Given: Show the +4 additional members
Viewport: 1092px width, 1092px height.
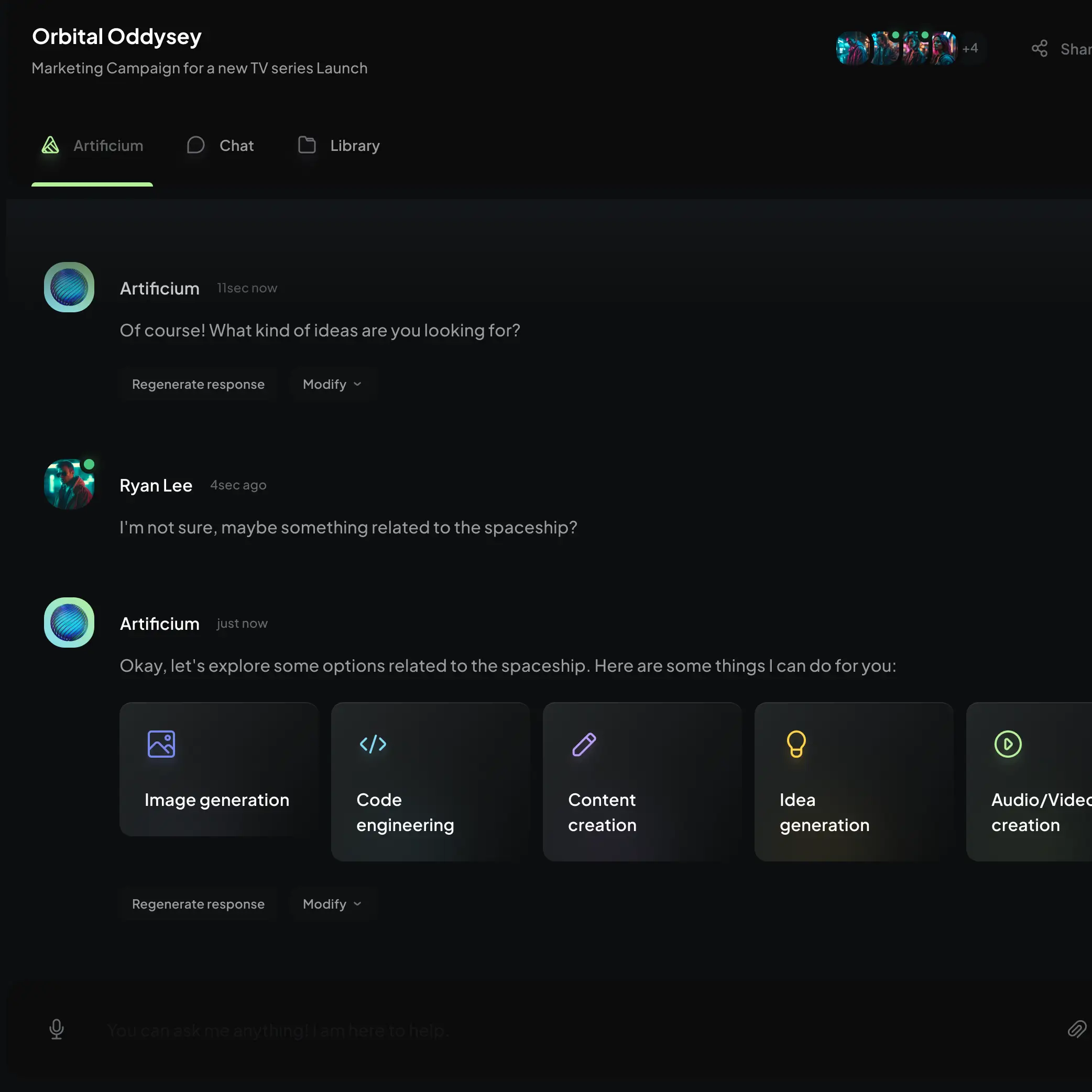Looking at the screenshot, I should click(970, 49).
